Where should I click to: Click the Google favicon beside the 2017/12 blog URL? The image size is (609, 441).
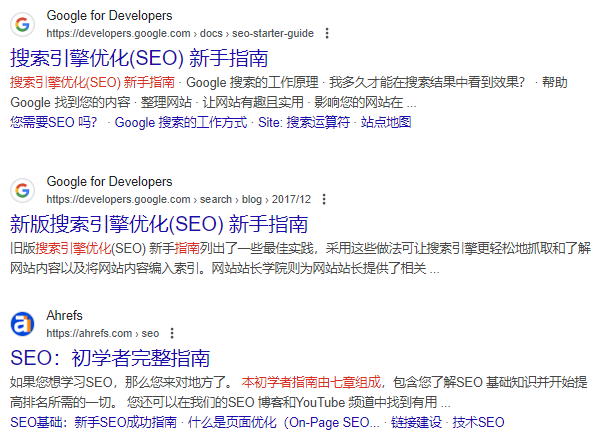pos(23,190)
